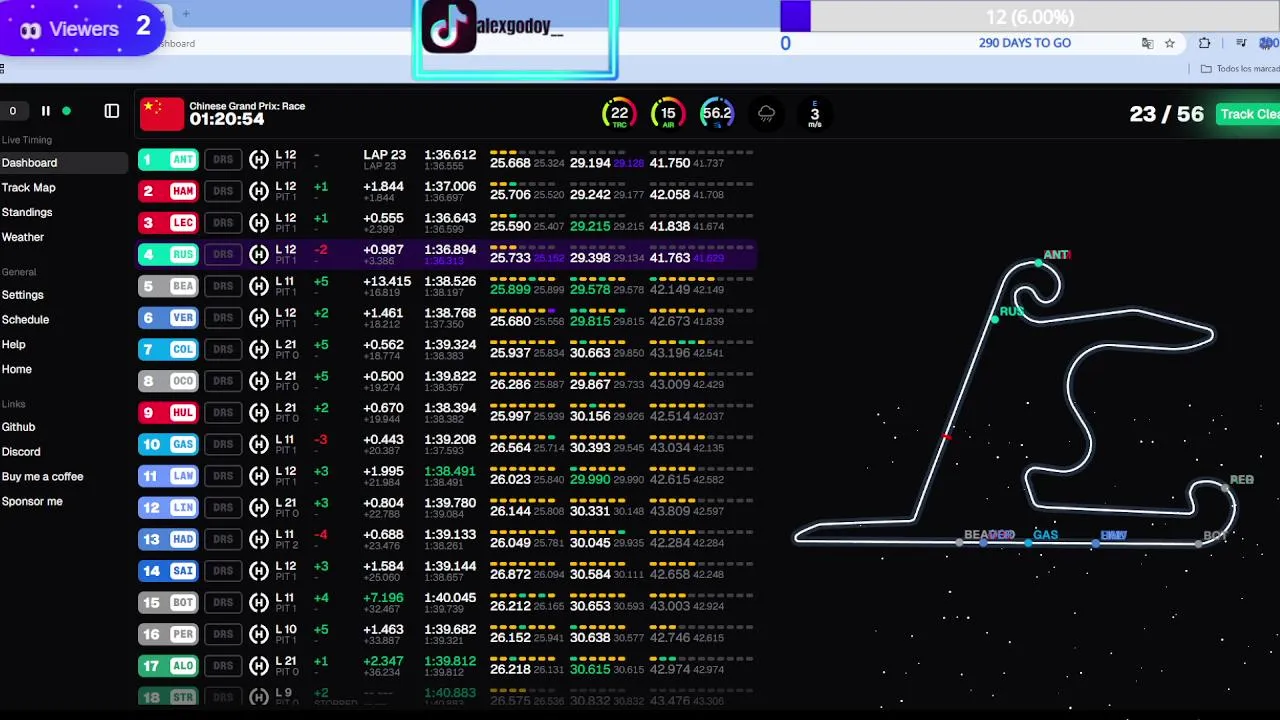This screenshot has height=720, width=1280.
Task: Go to Home in the sidebar
Action: [17, 369]
